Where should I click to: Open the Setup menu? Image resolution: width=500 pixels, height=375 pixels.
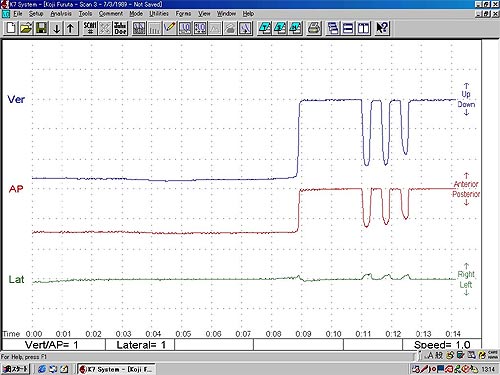click(x=36, y=14)
